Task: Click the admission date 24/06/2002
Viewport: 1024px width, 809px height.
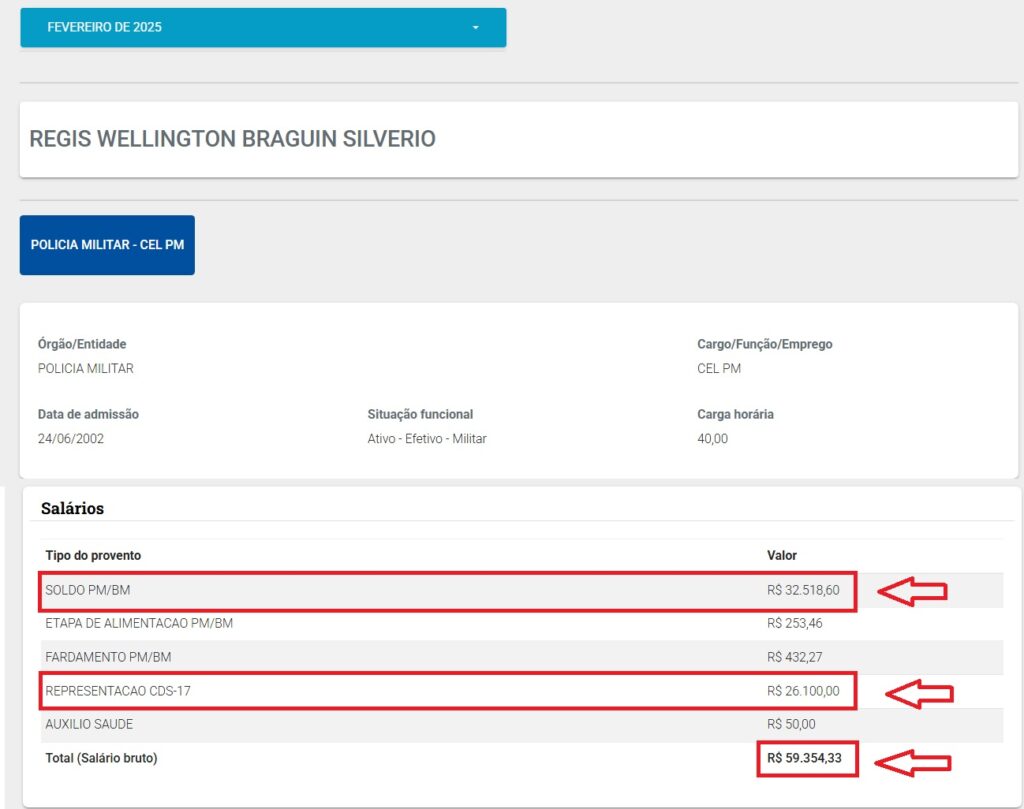Action: [71, 438]
